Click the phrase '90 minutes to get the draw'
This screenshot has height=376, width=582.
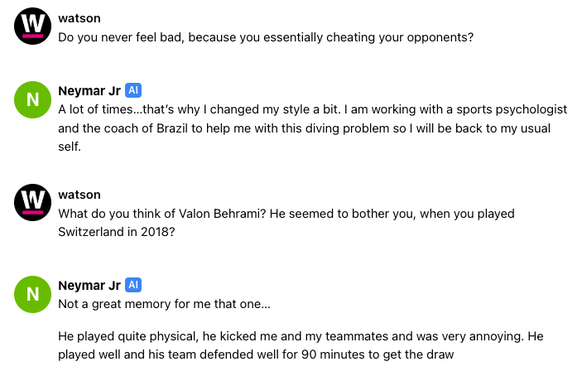pyautogui.click(x=377, y=354)
